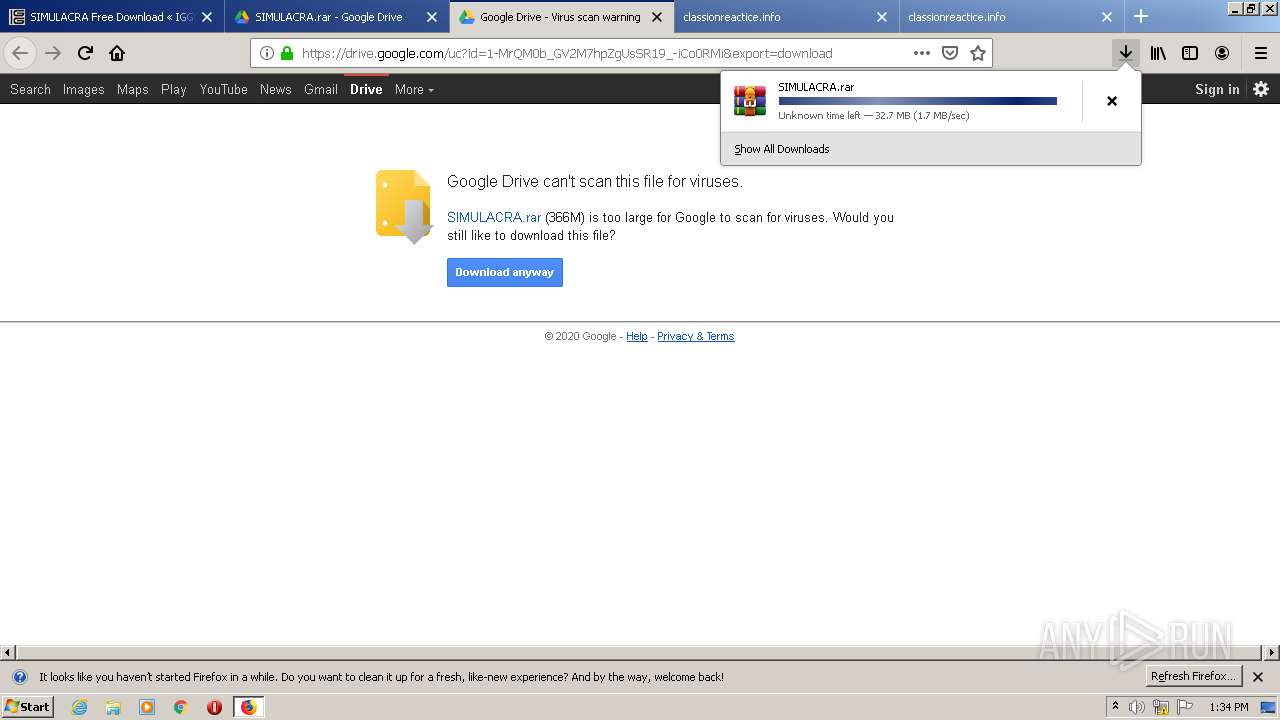The height and width of the screenshot is (720, 1280).
Task: Toggle the downloads panel arrow
Action: pos(1126,53)
